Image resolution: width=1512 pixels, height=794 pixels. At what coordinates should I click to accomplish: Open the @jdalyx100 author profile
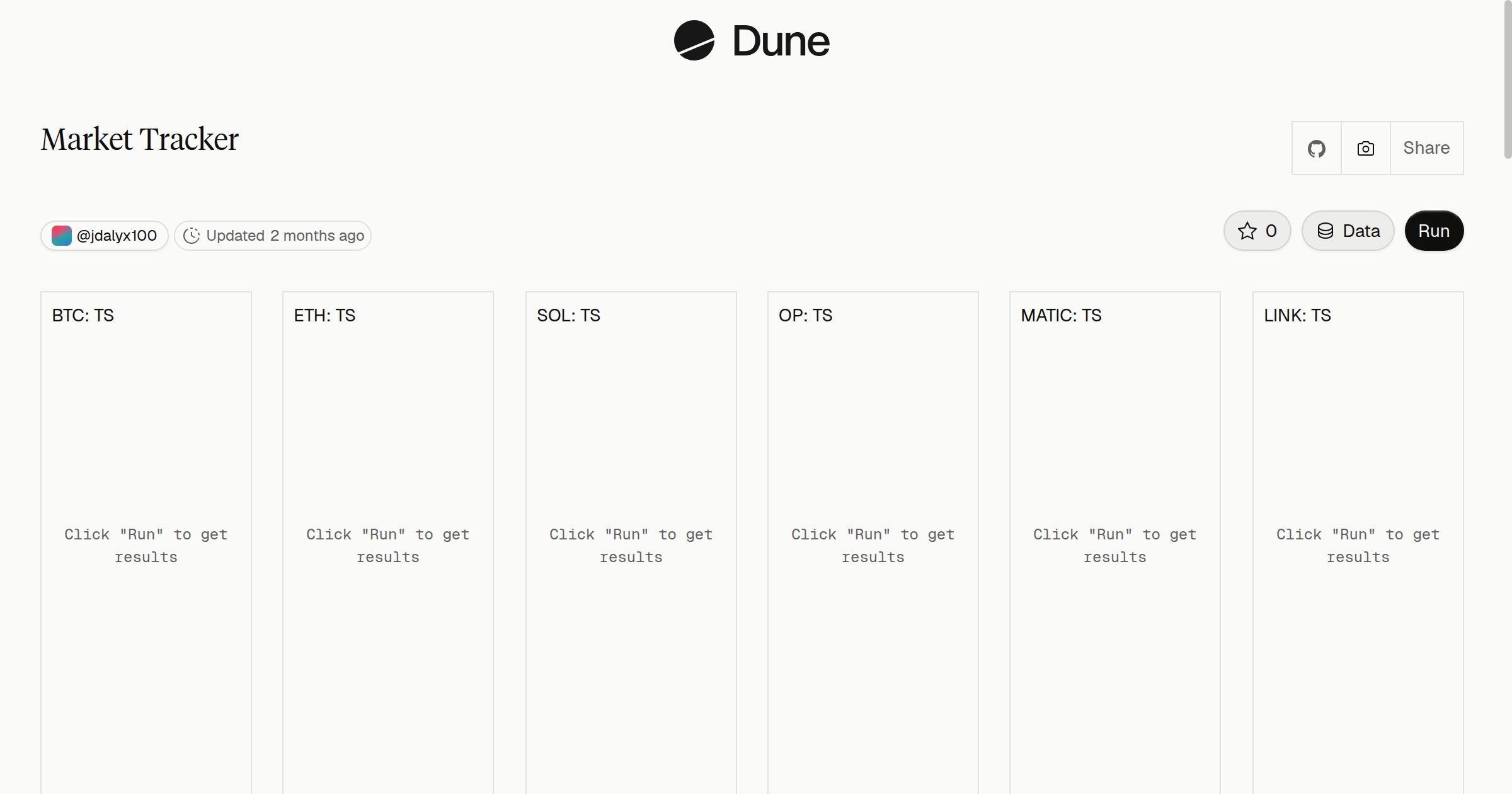pos(105,236)
